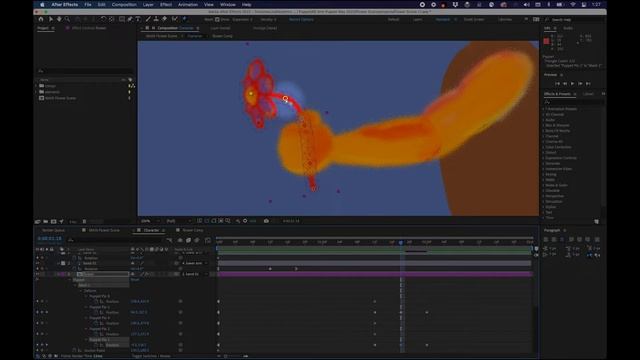Open the Animation menu
Screen dimensions: 640x360
click(188, 4)
